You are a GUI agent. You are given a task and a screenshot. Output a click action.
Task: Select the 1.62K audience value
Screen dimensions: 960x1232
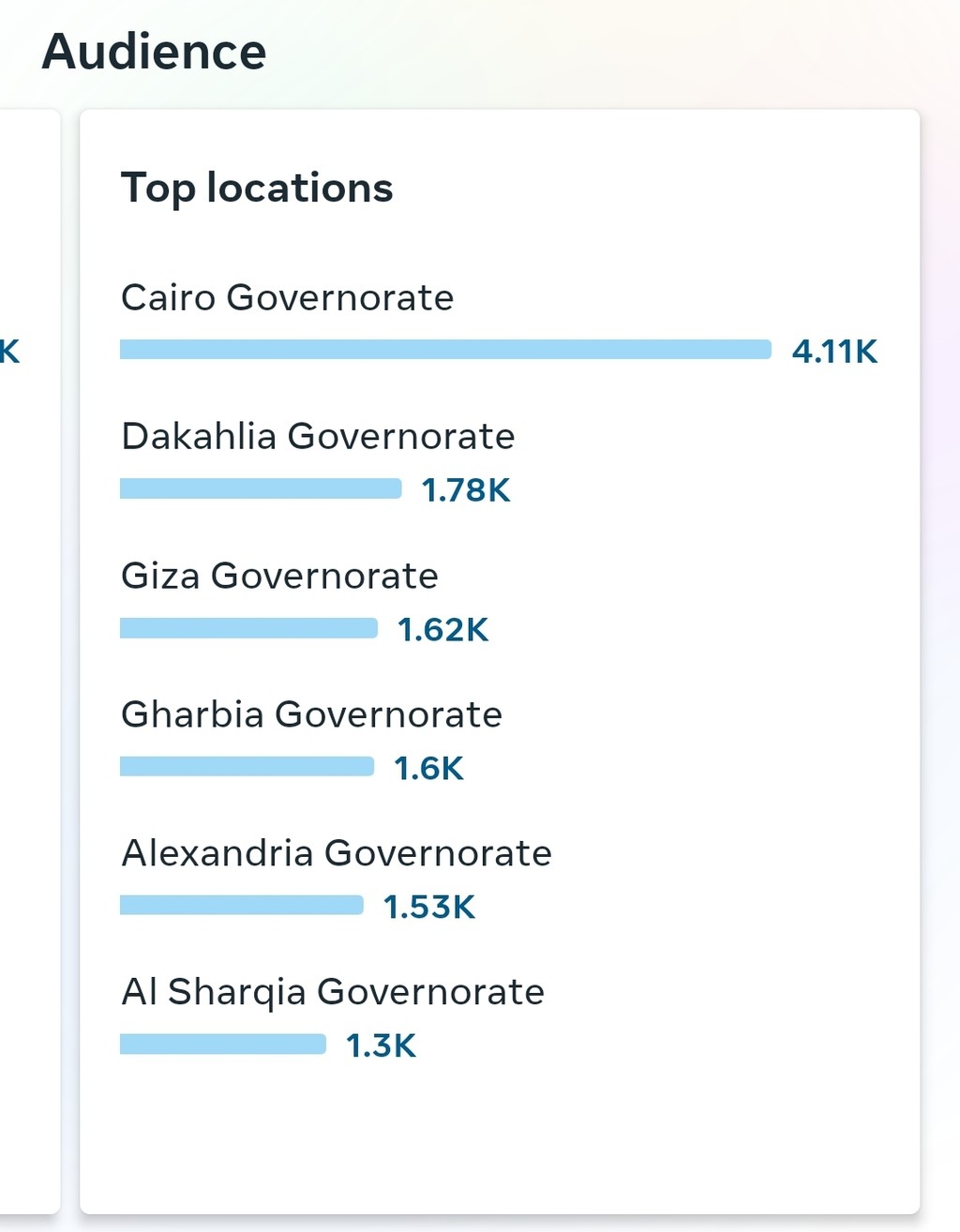[442, 630]
